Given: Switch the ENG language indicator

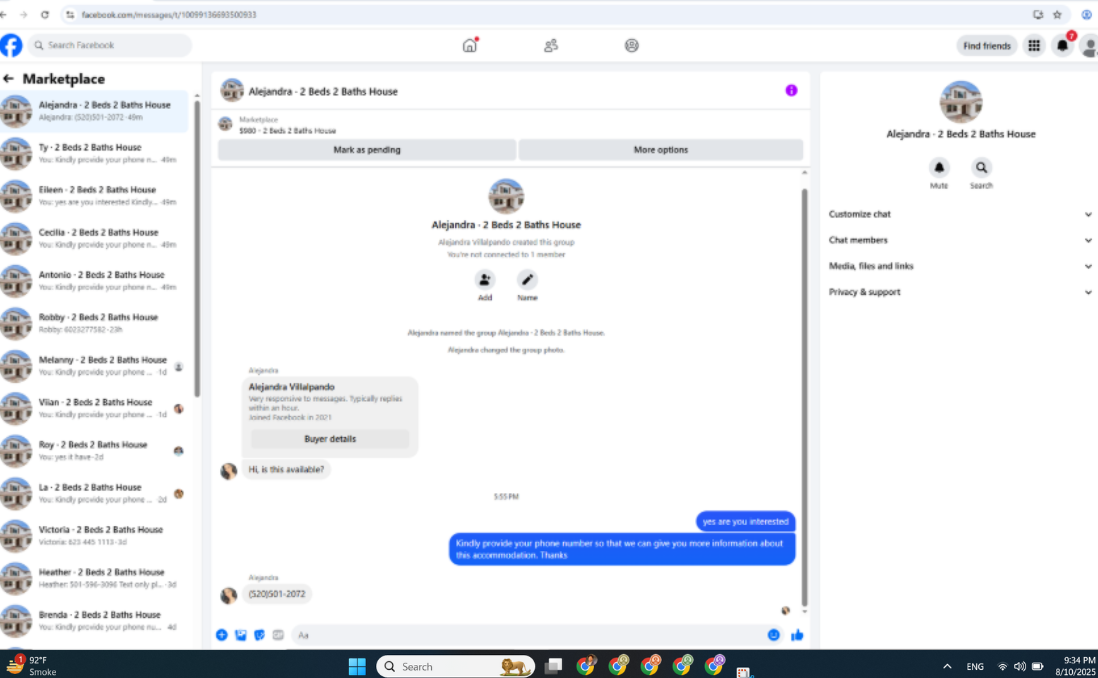Looking at the screenshot, I should tap(975, 667).
